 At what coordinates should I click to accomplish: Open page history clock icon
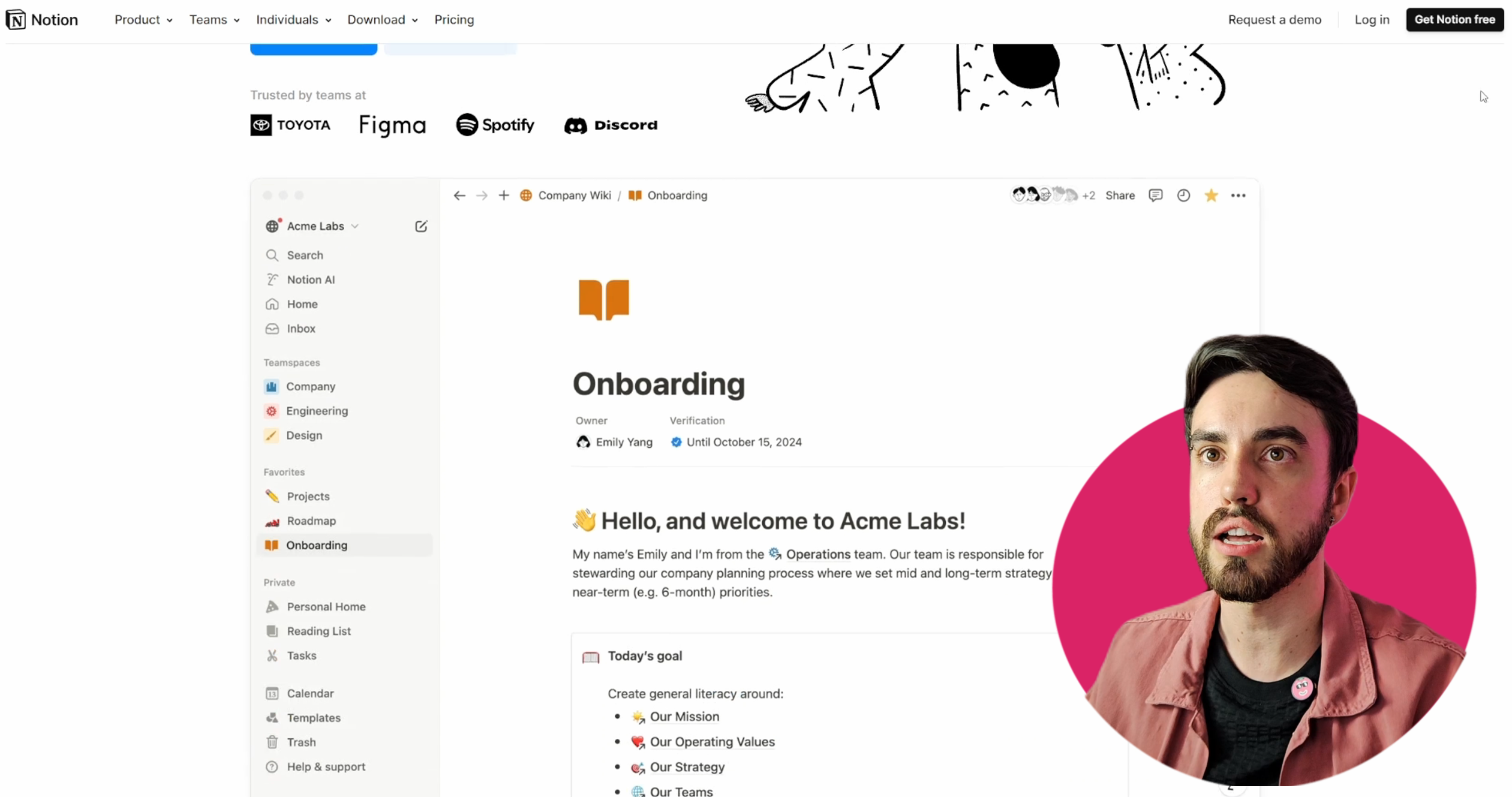[x=1183, y=196]
